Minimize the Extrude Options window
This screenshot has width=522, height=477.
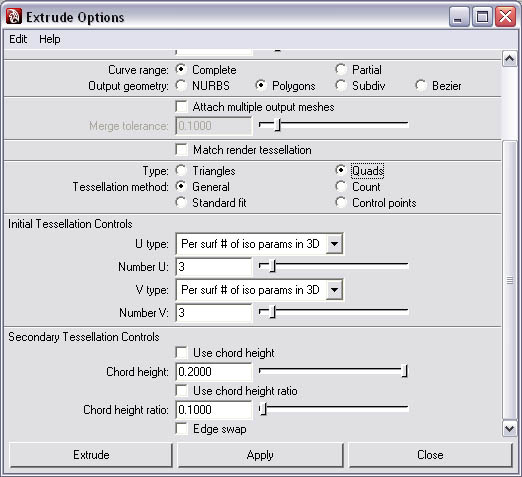pyautogui.click(x=459, y=17)
